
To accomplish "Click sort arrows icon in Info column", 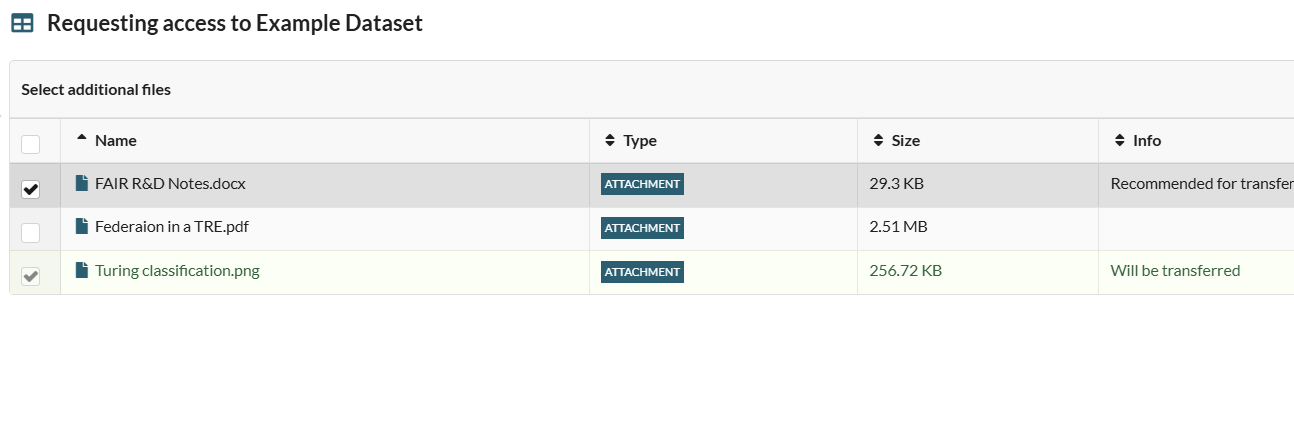I will (1119, 141).
